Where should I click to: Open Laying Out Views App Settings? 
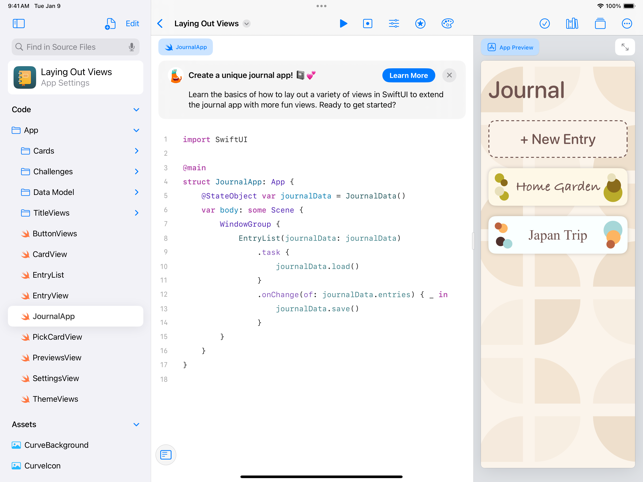75,77
